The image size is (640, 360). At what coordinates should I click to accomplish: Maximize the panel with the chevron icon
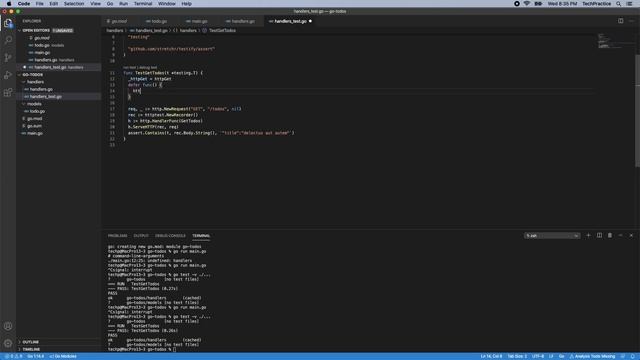pos(620,236)
